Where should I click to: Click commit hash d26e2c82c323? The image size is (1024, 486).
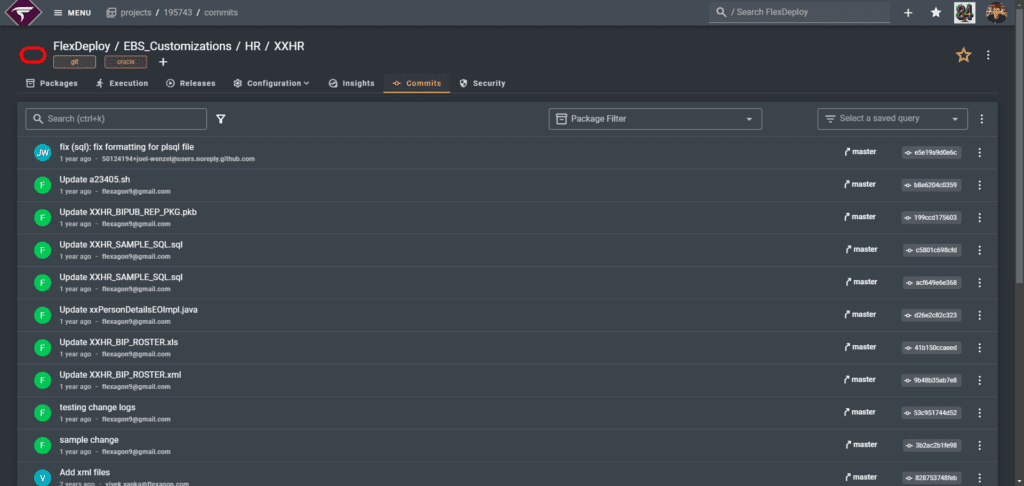(931, 316)
